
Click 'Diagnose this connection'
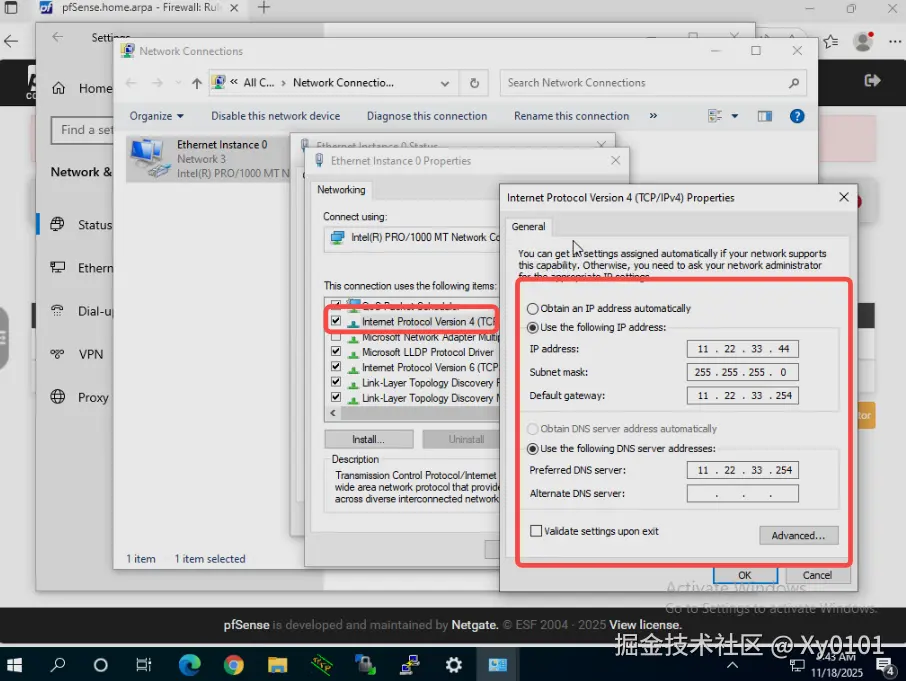click(427, 116)
